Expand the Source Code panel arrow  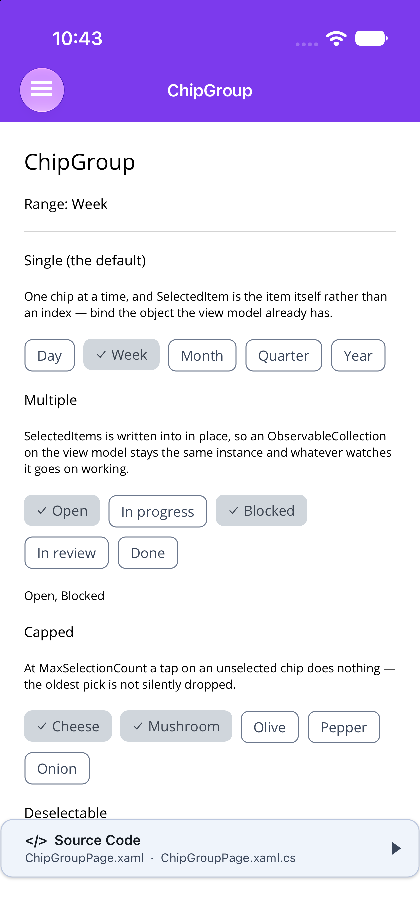(396, 849)
